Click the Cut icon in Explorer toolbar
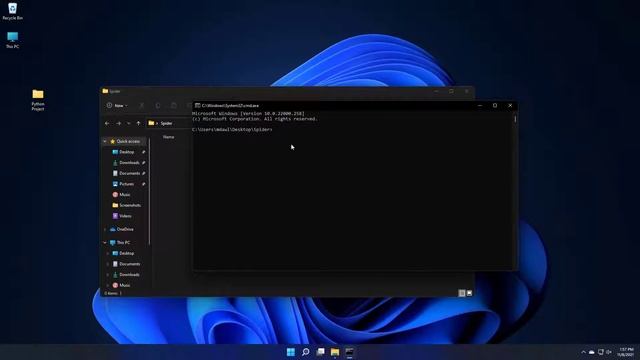This screenshot has height=360, width=640. (142, 106)
